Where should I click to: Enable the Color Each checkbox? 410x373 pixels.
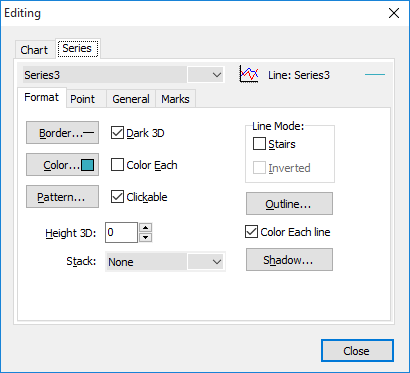[x=117, y=165]
